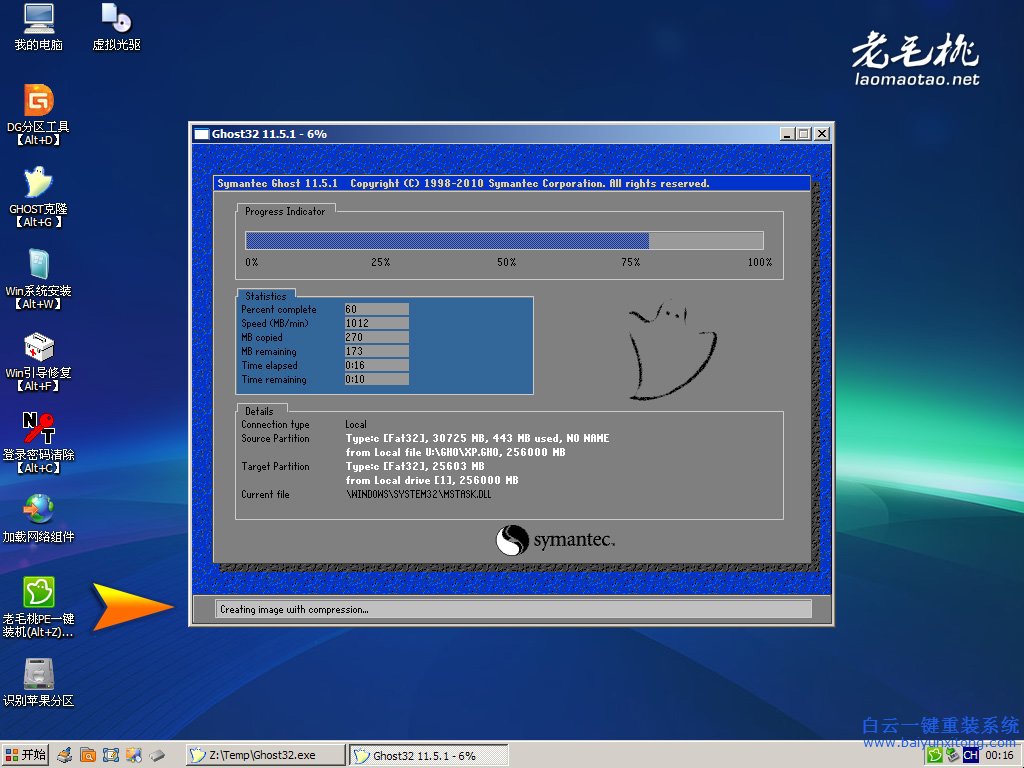The image size is (1024, 768).
Task: Click the green ghost tray icon
Action: click(x=934, y=756)
